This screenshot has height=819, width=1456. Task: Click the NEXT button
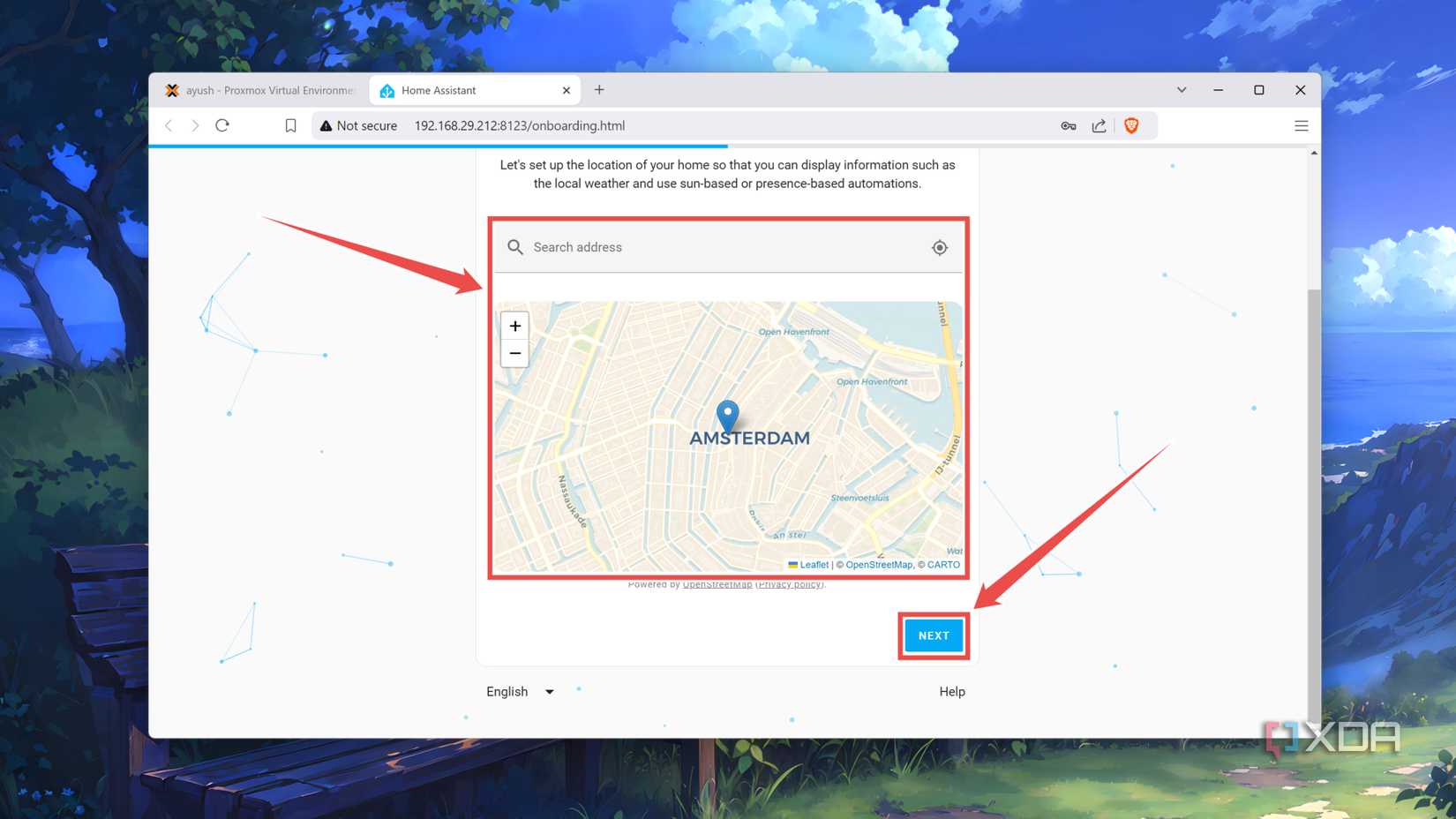pos(934,635)
